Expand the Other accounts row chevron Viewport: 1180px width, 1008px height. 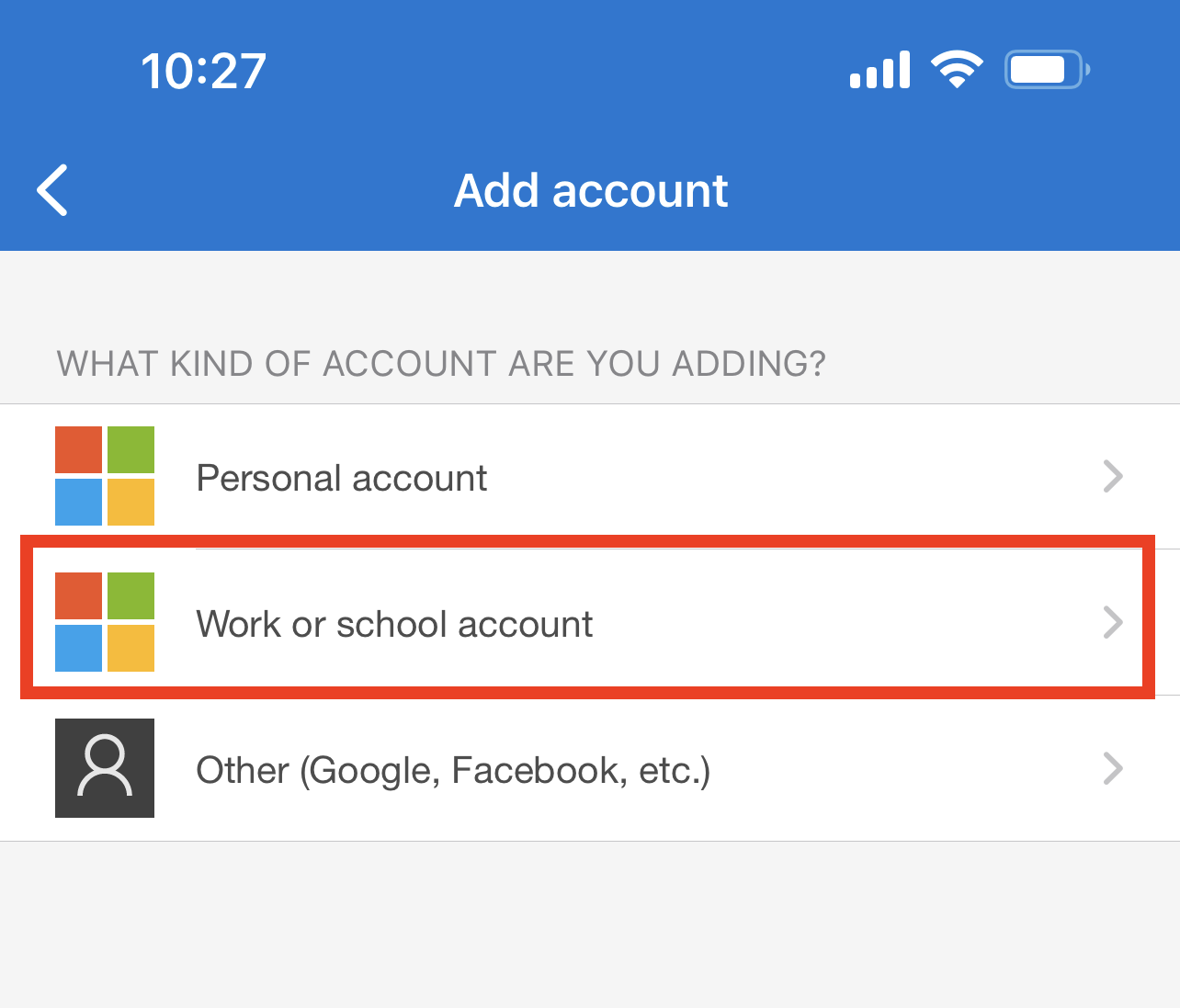click(1113, 768)
